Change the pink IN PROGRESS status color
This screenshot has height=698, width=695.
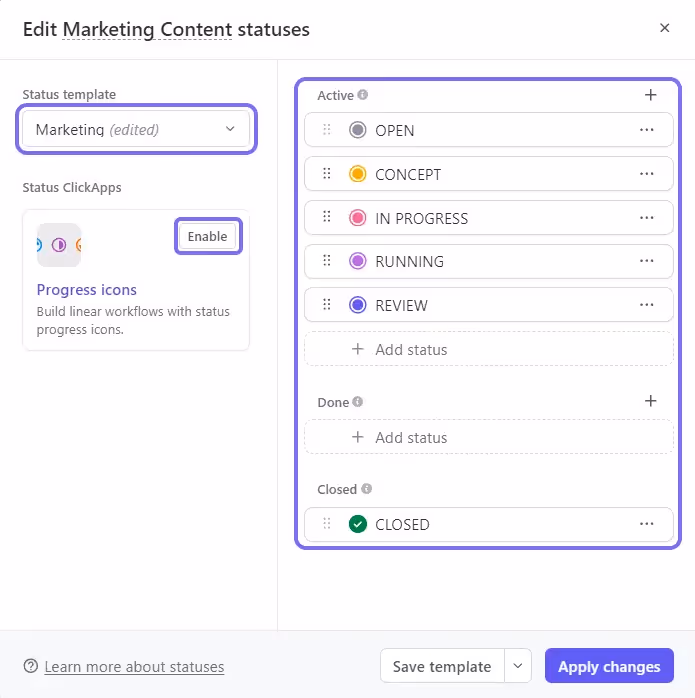[358, 218]
